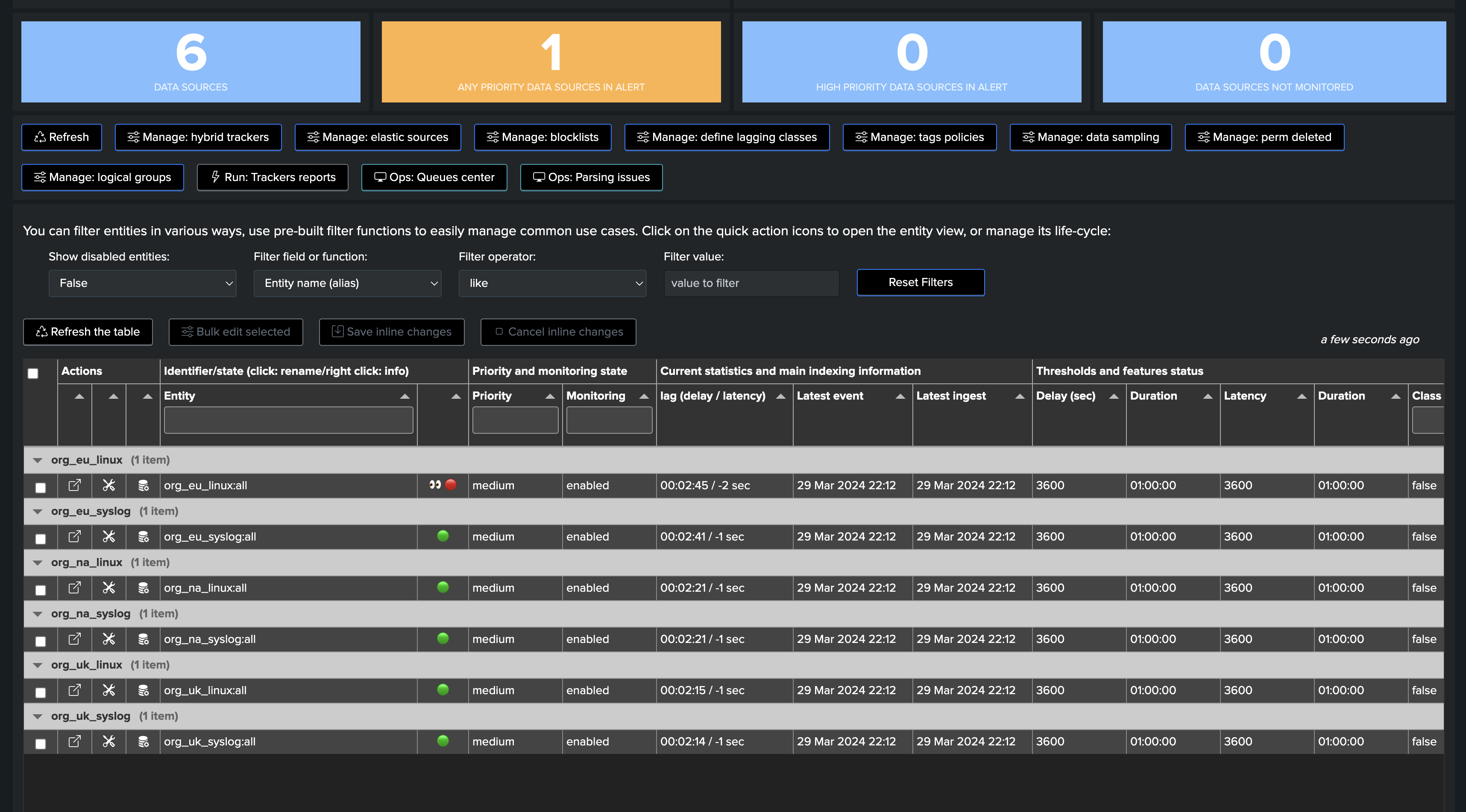Click red alert status dot for org_eu_linux:all
1466x812 pixels.
pos(451,485)
